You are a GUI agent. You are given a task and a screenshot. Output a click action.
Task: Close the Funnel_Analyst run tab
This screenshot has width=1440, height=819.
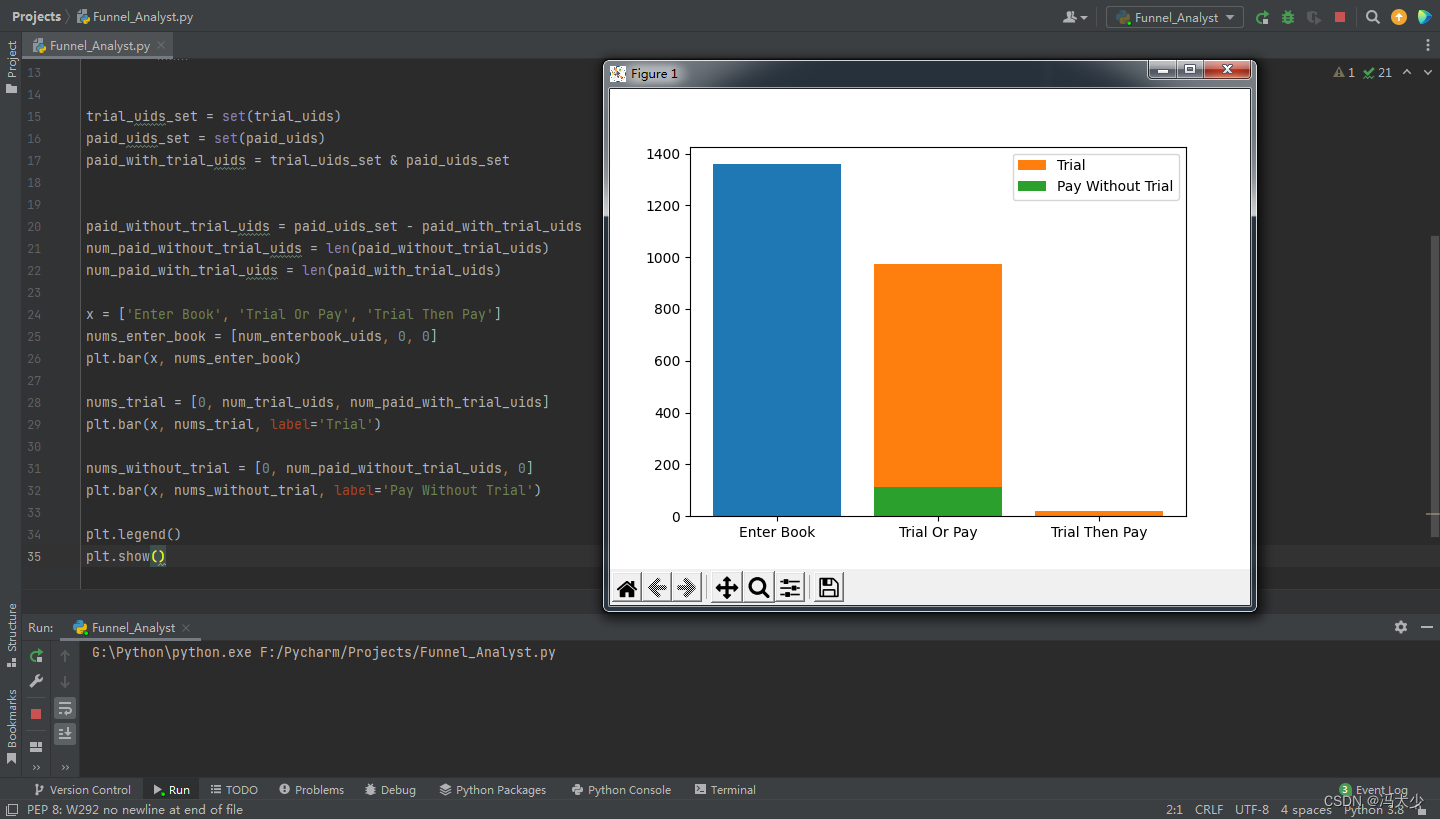click(x=186, y=628)
